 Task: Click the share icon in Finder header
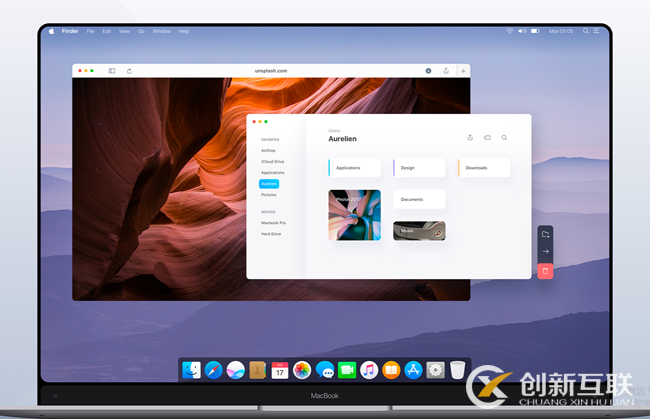coord(470,137)
